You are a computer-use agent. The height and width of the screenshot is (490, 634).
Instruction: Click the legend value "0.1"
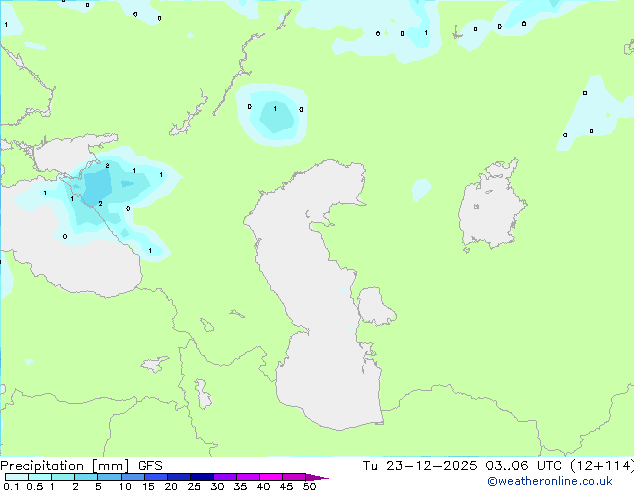point(11,486)
